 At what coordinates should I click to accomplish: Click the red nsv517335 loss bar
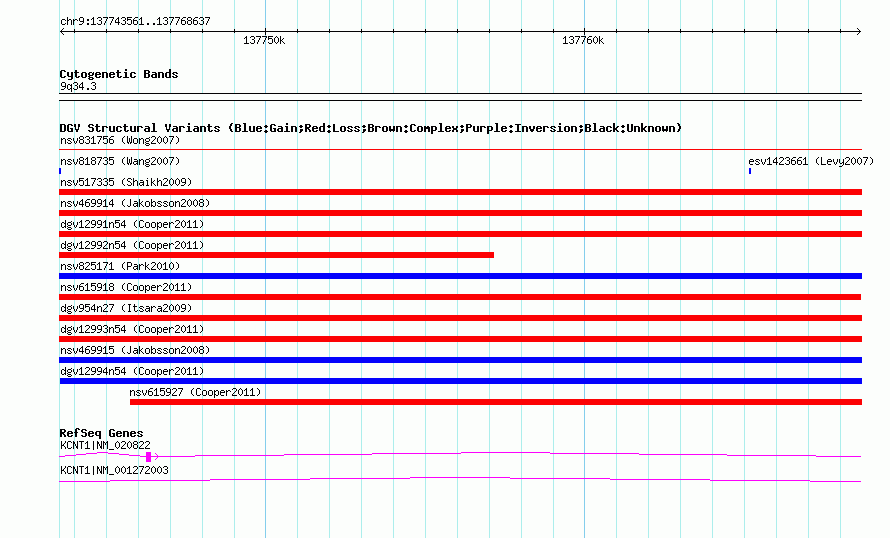[x=460, y=192]
